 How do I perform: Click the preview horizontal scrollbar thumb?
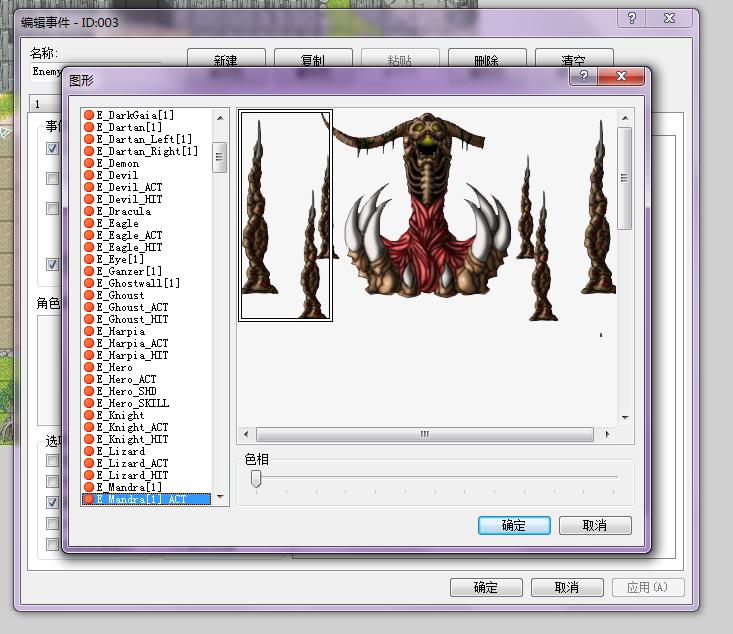(x=425, y=434)
